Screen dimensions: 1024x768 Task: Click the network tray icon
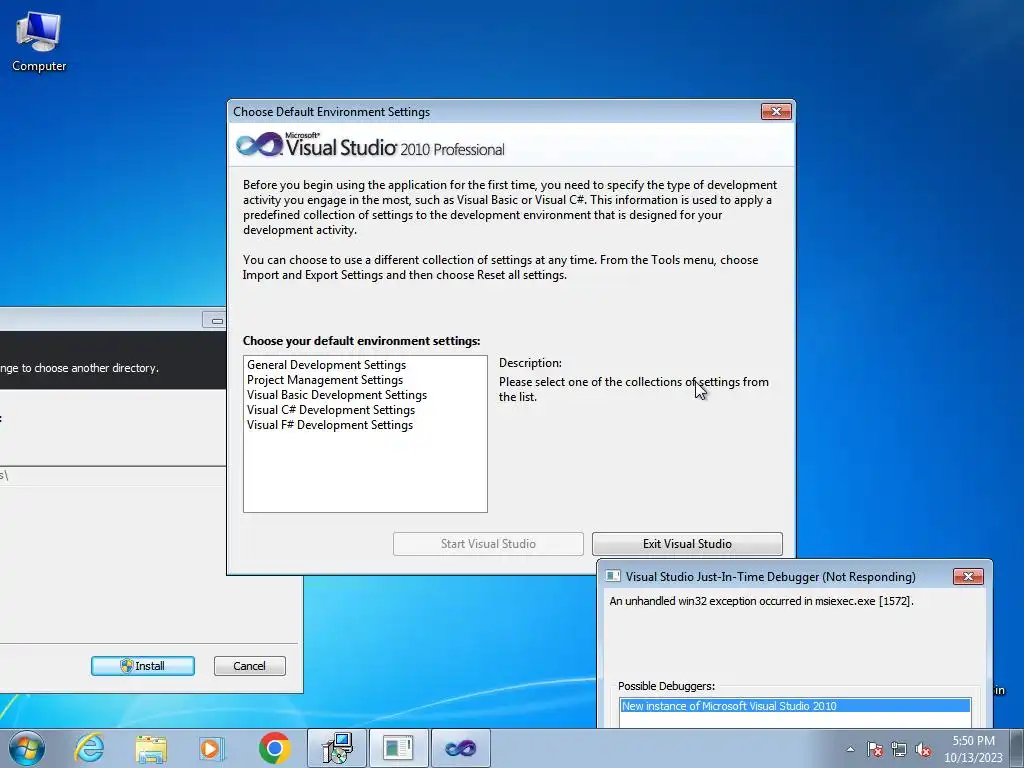899,749
